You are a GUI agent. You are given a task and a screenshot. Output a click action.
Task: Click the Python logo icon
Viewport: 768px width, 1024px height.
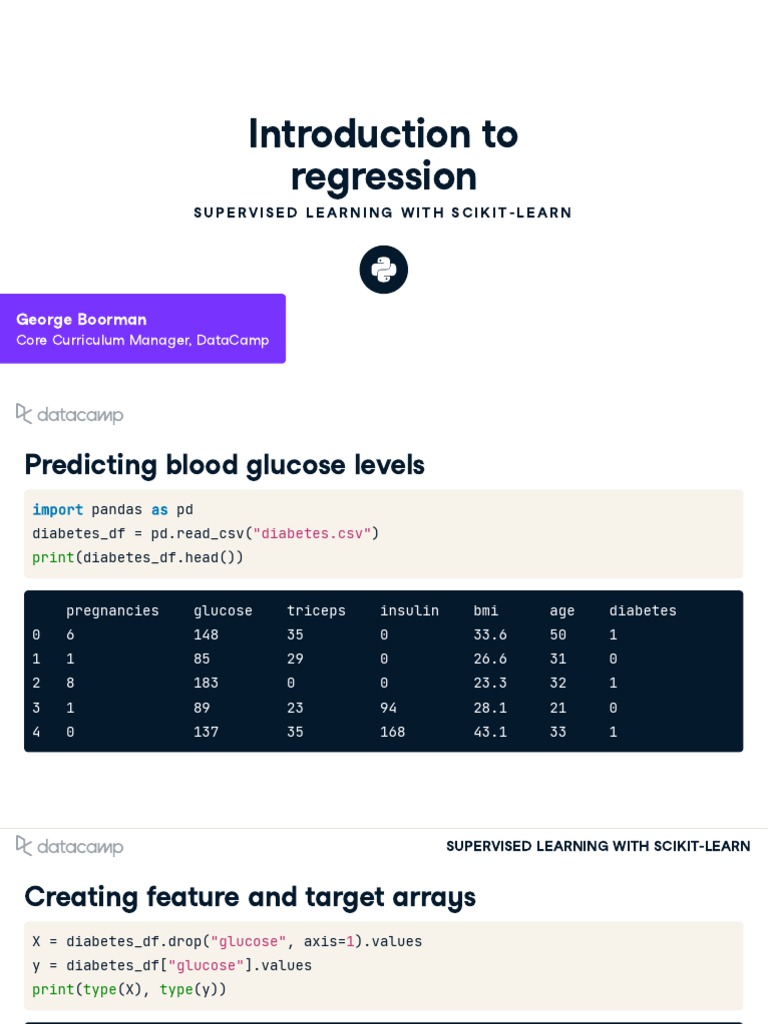(x=384, y=270)
